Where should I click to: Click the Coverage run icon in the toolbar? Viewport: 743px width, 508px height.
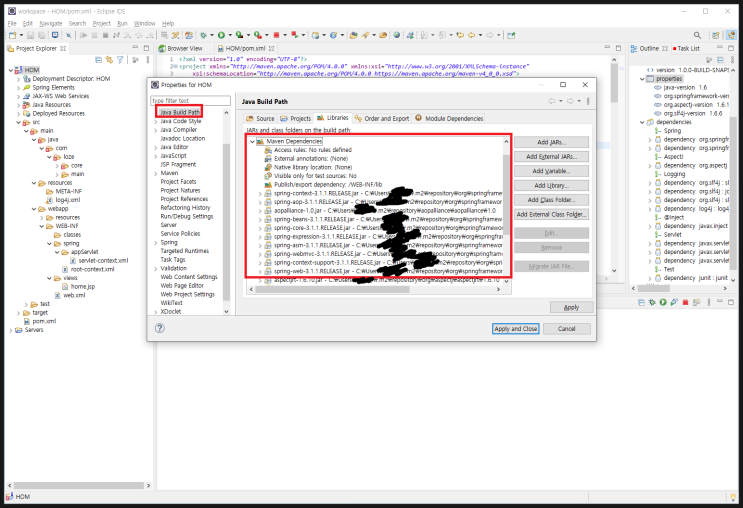pos(240,35)
